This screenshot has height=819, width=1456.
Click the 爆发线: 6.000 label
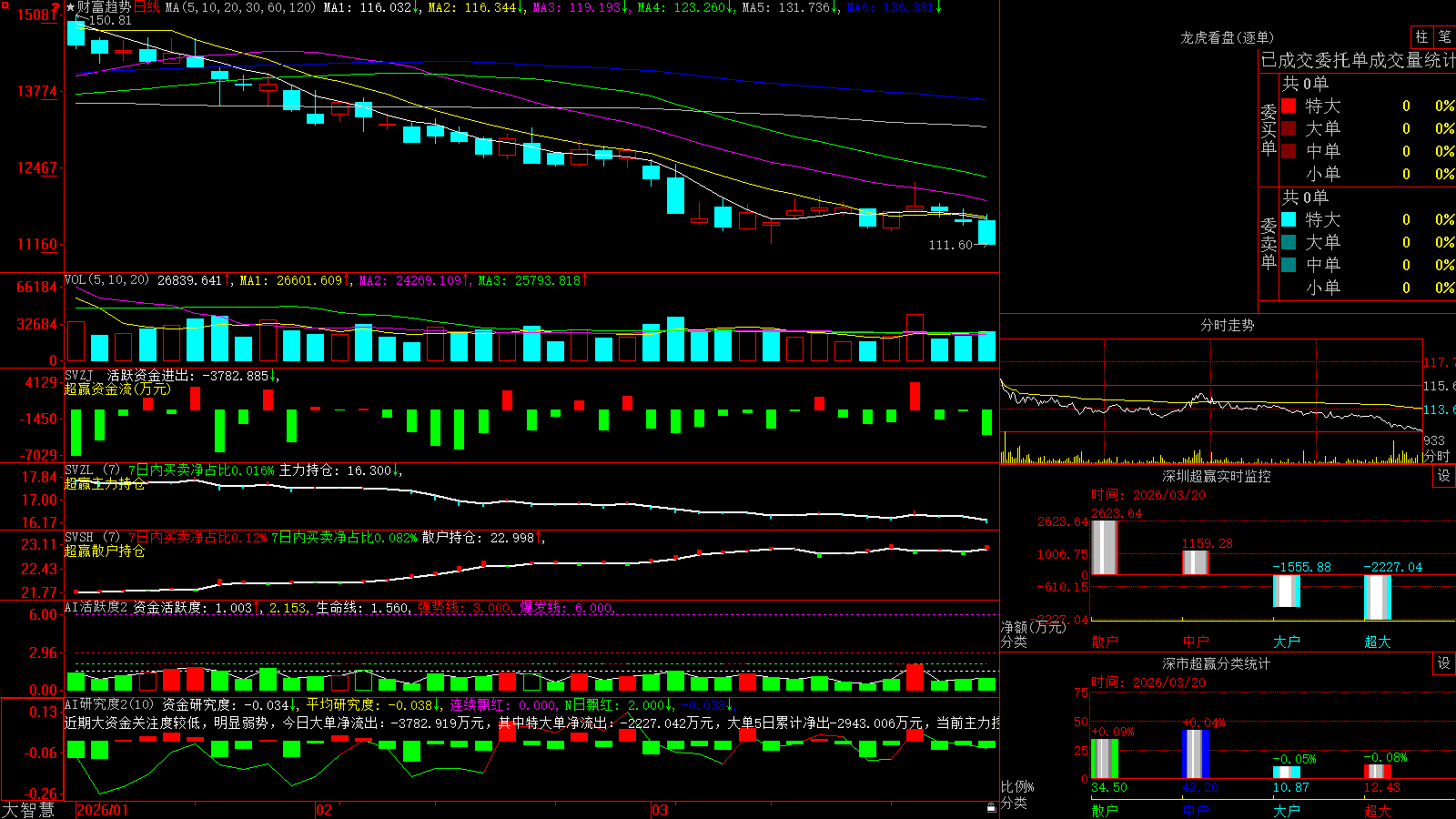(566, 607)
